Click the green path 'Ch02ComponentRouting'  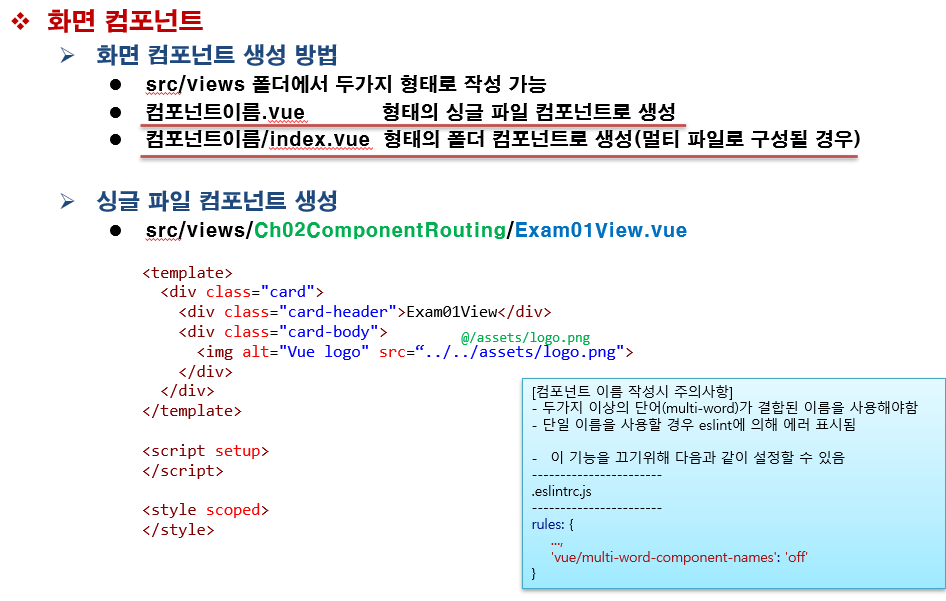380,230
